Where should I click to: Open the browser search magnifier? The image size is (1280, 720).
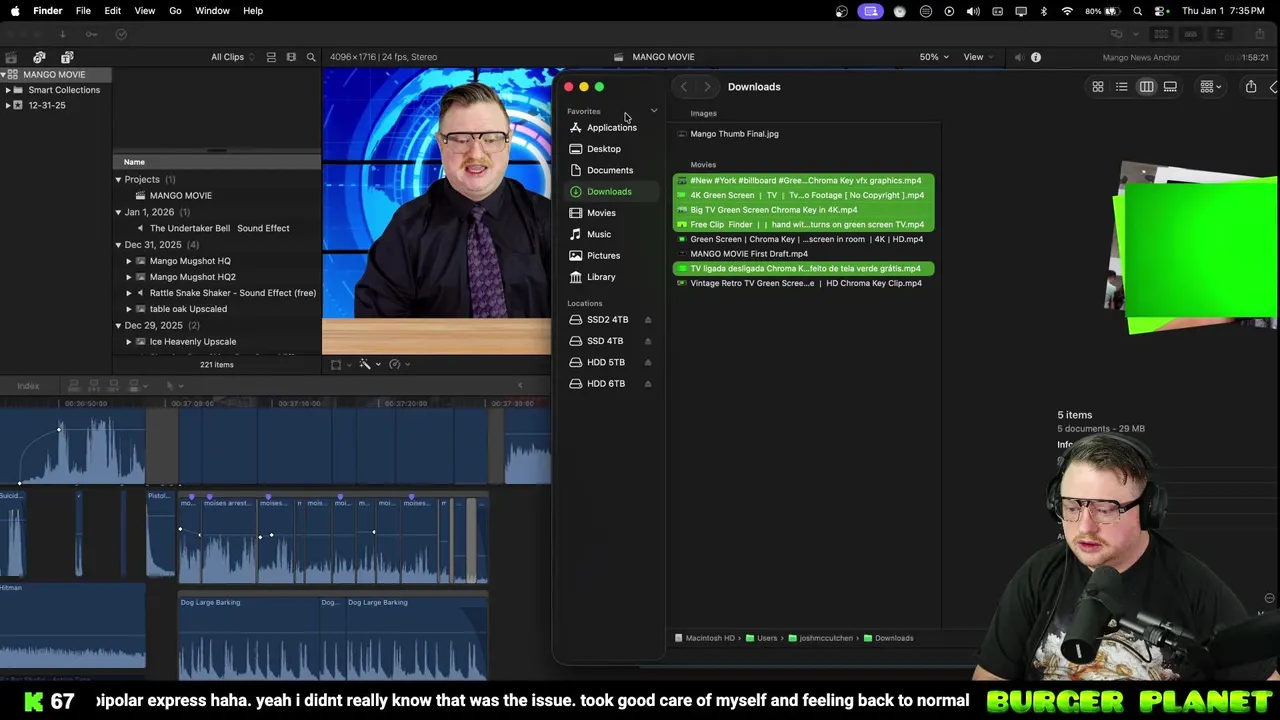[311, 57]
